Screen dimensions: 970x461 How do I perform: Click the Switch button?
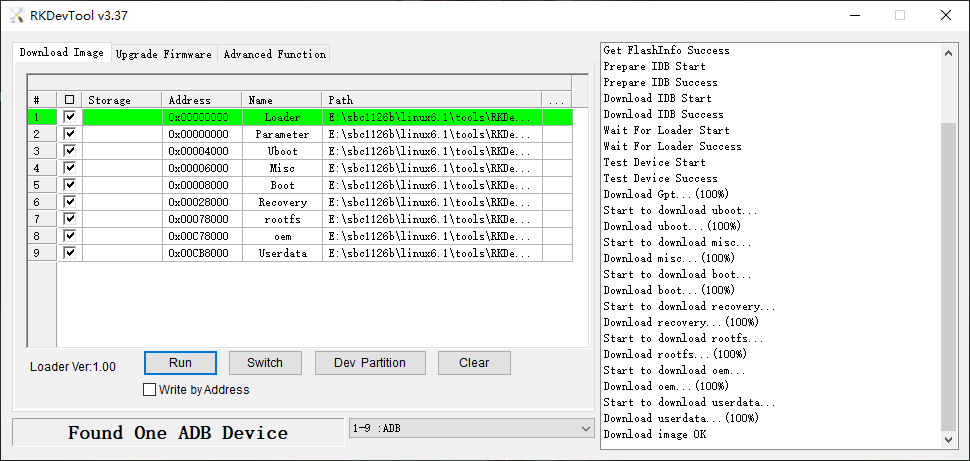tap(265, 363)
